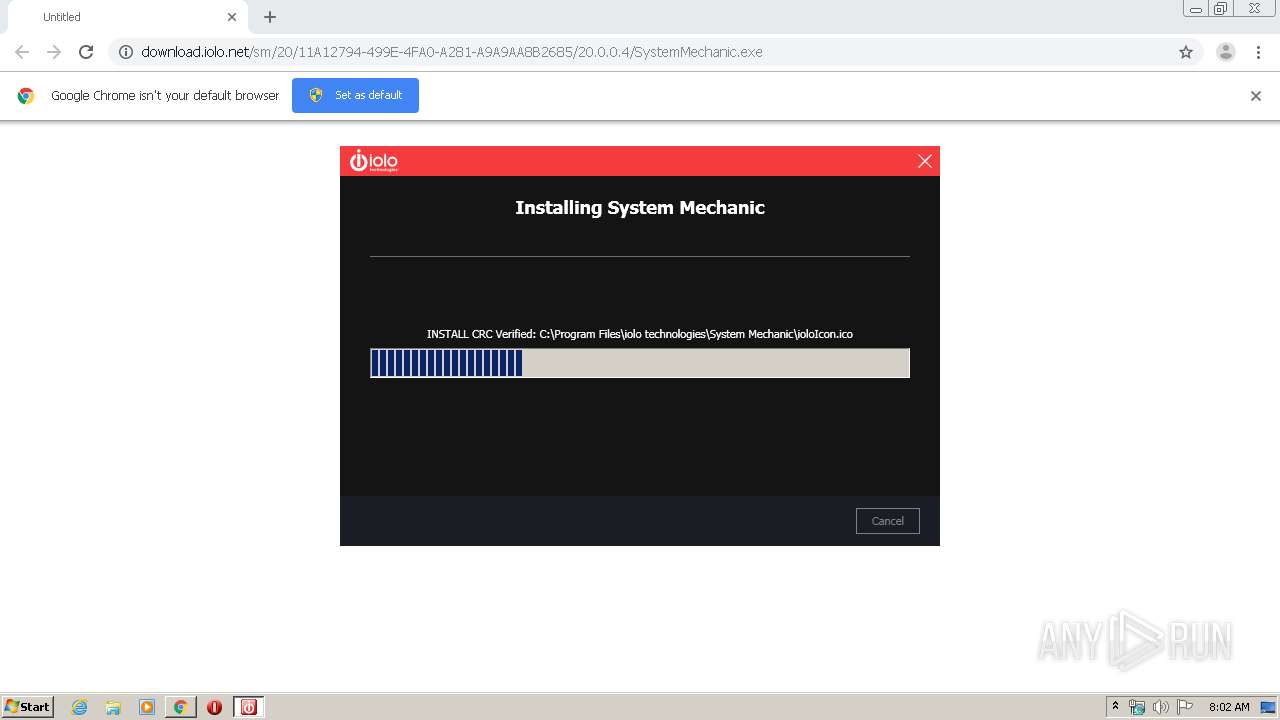Reload the current page

click(86, 52)
